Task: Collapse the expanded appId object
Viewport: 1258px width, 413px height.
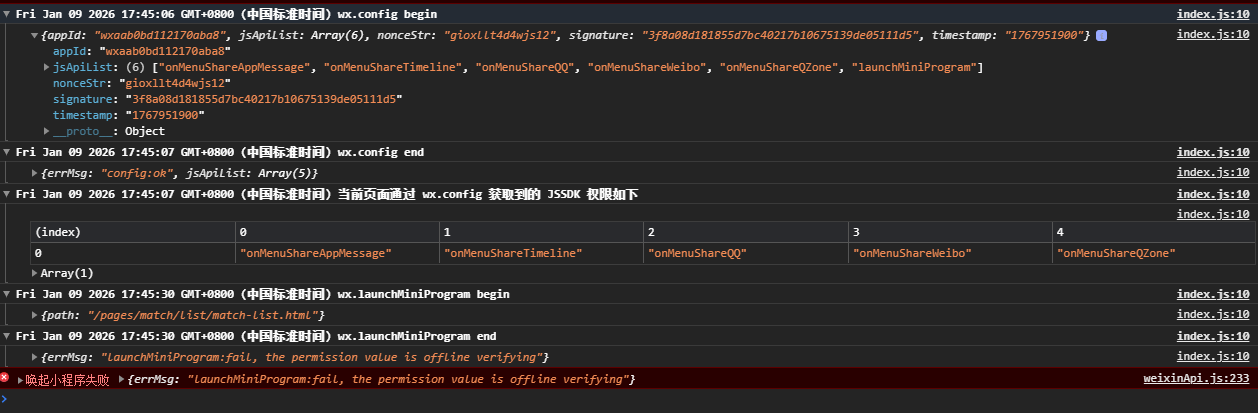Action: (34, 35)
